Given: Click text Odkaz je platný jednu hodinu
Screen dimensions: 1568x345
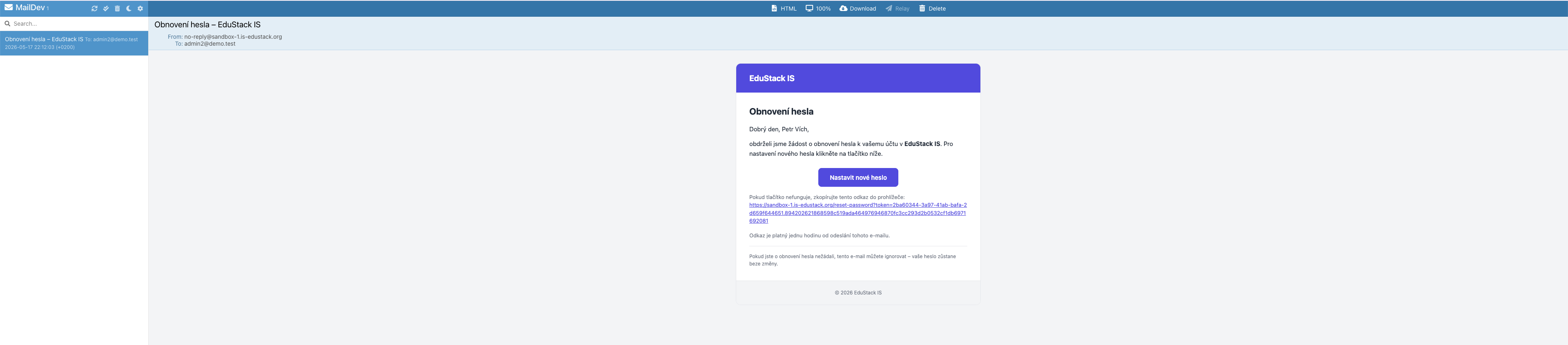Looking at the screenshot, I should coord(785,236).
